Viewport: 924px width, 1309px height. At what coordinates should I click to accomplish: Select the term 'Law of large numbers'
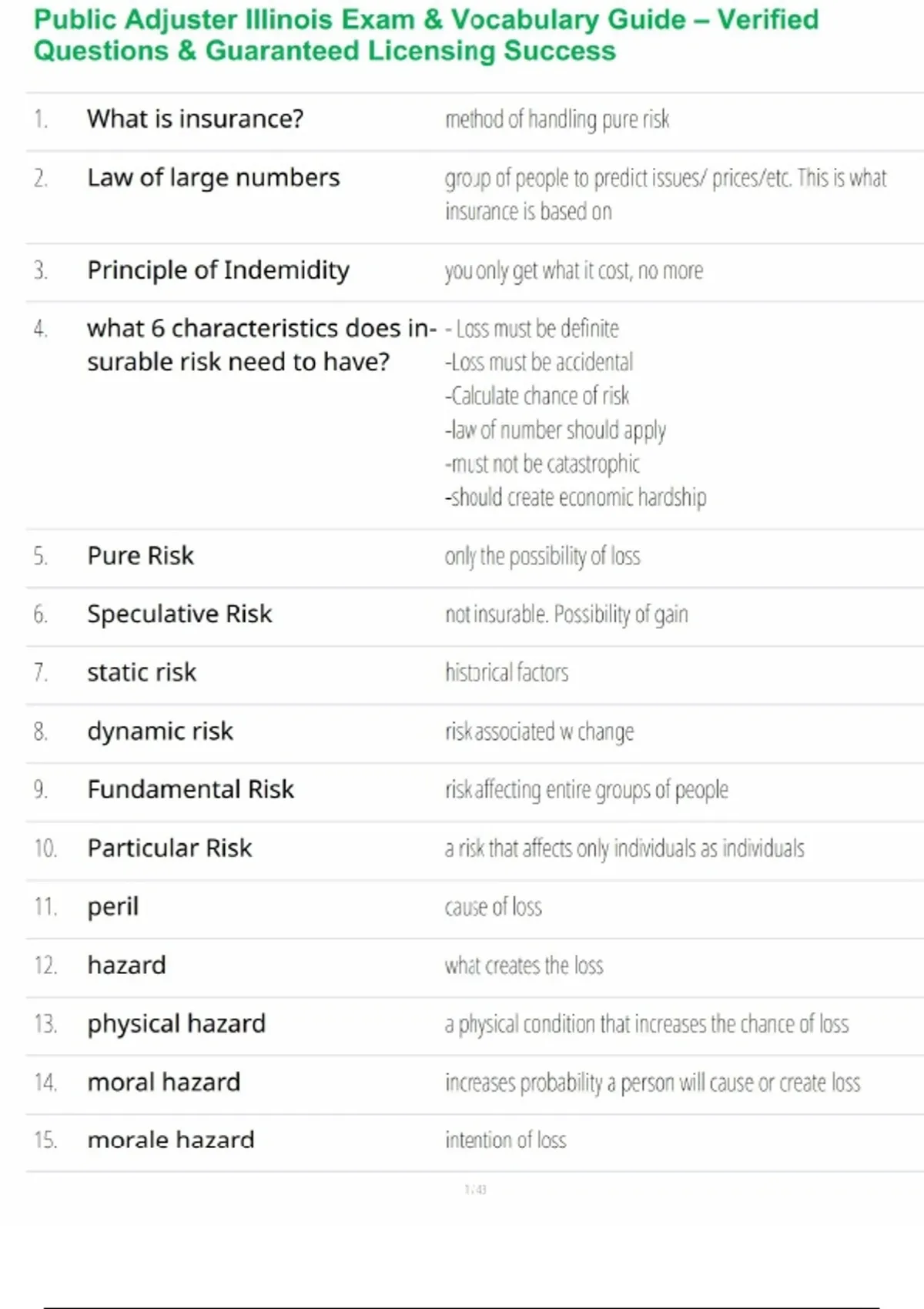pos(213,178)
